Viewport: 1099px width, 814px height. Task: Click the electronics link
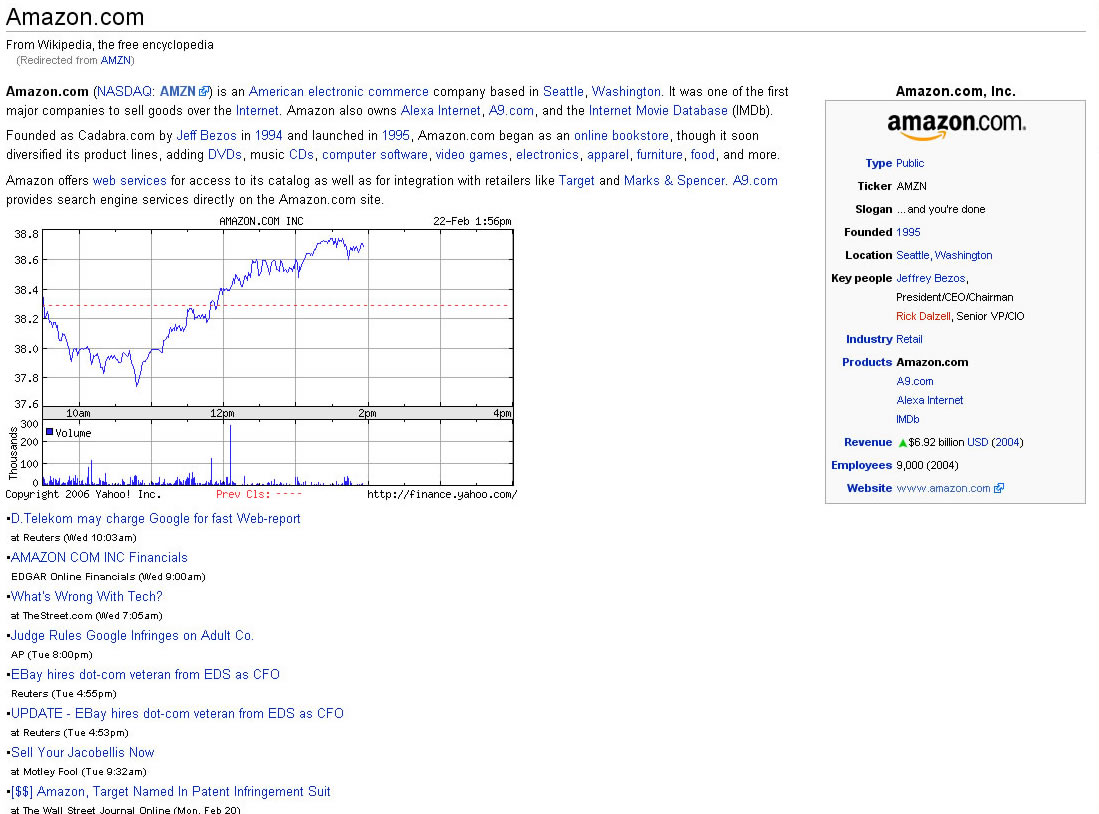(547, 155)
